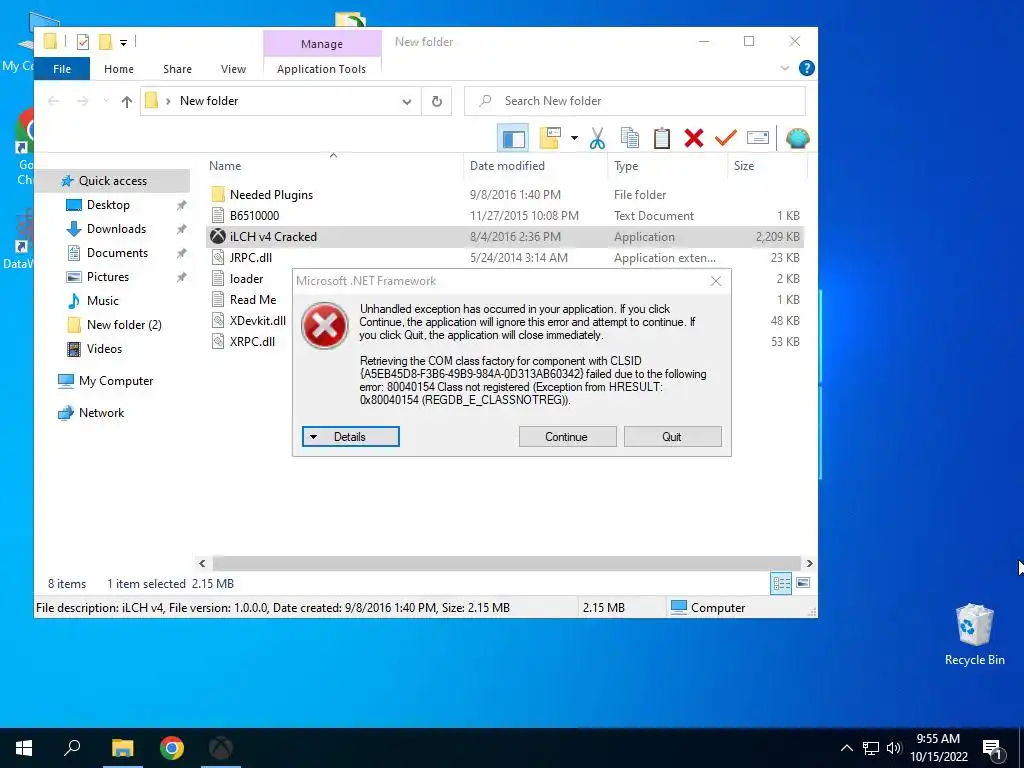The height and width of the screenshot is (768, 1024).
Task: Click the blue help question mark icon
Action: (807, 68)
